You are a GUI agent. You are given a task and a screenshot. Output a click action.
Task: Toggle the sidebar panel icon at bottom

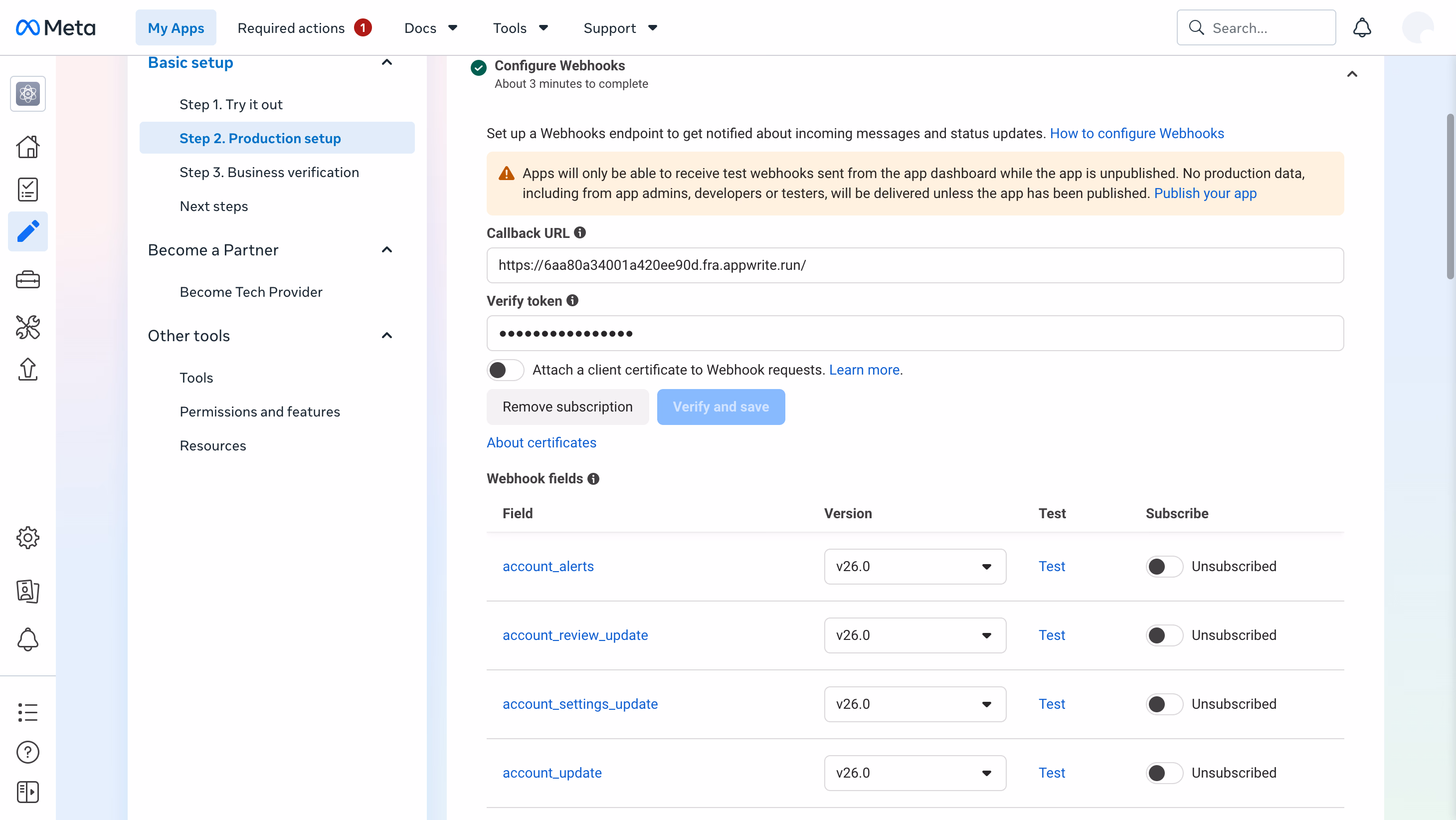28,792
